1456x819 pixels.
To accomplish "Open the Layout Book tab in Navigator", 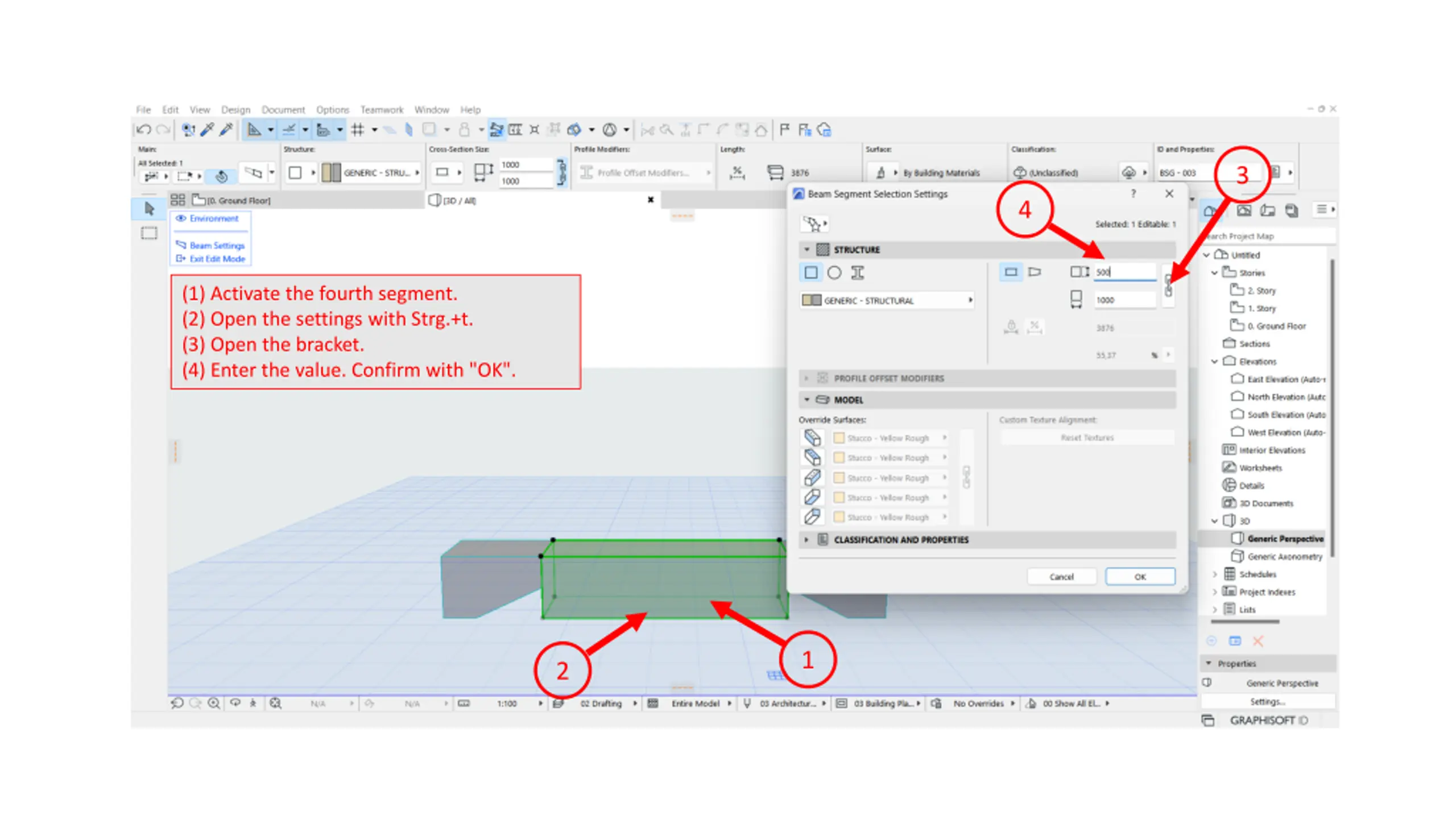I will (1268, 210).
